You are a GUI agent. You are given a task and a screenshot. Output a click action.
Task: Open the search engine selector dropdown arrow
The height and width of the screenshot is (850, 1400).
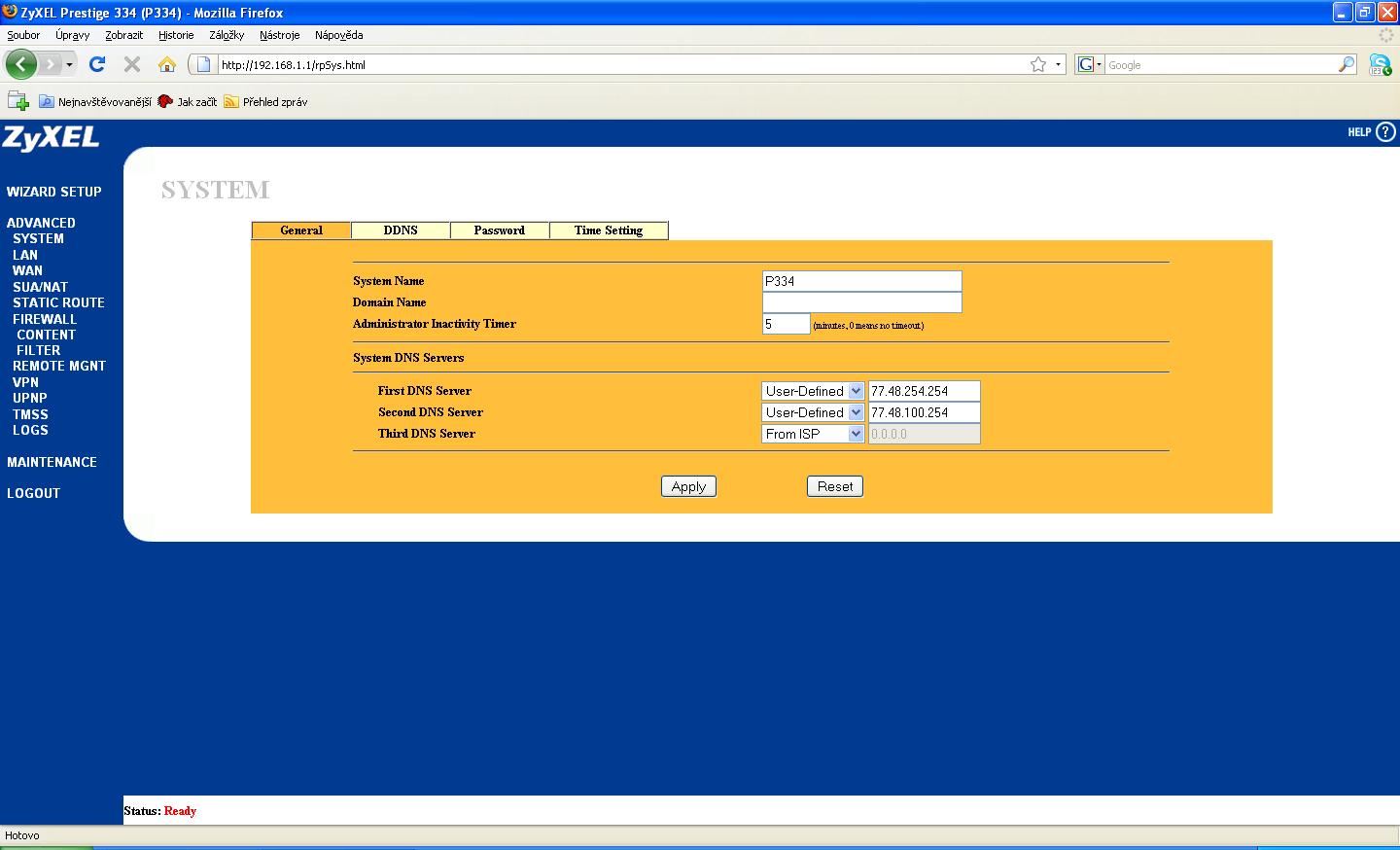[x=1099, y=64]
